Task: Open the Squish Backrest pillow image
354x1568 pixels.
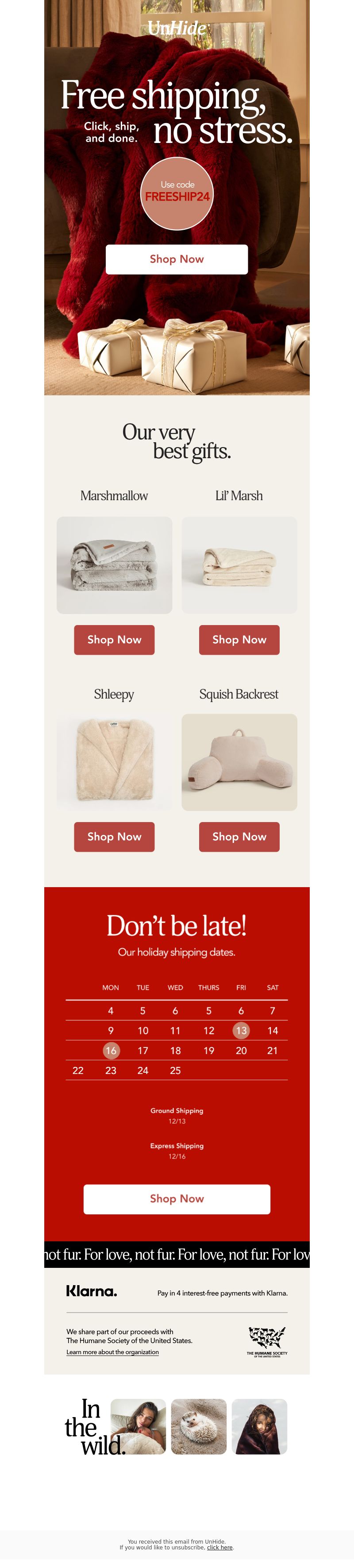Action: coord(240,762)
